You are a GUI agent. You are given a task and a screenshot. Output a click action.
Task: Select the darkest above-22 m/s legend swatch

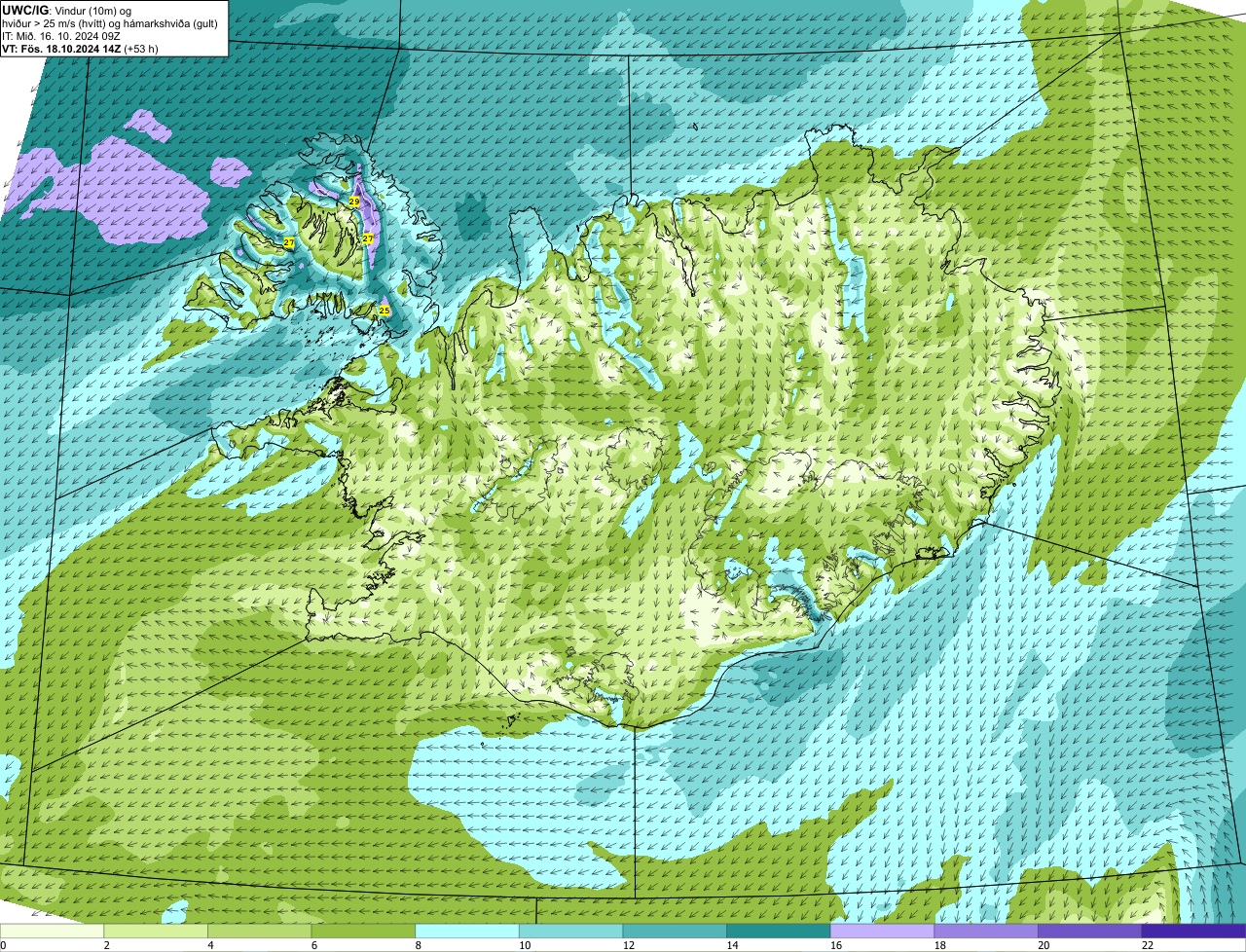[x=1193, y=931]
